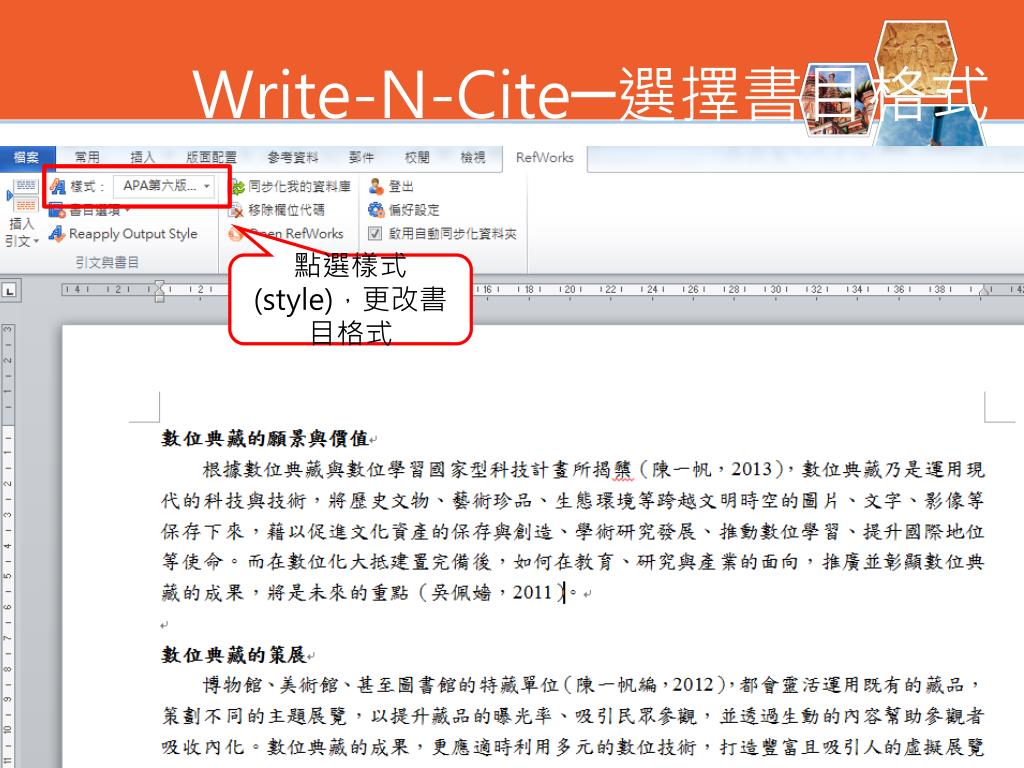Select the RefWorks ribbon tab
Viewport: 1024px width, 768px height.
coord(545,157)
